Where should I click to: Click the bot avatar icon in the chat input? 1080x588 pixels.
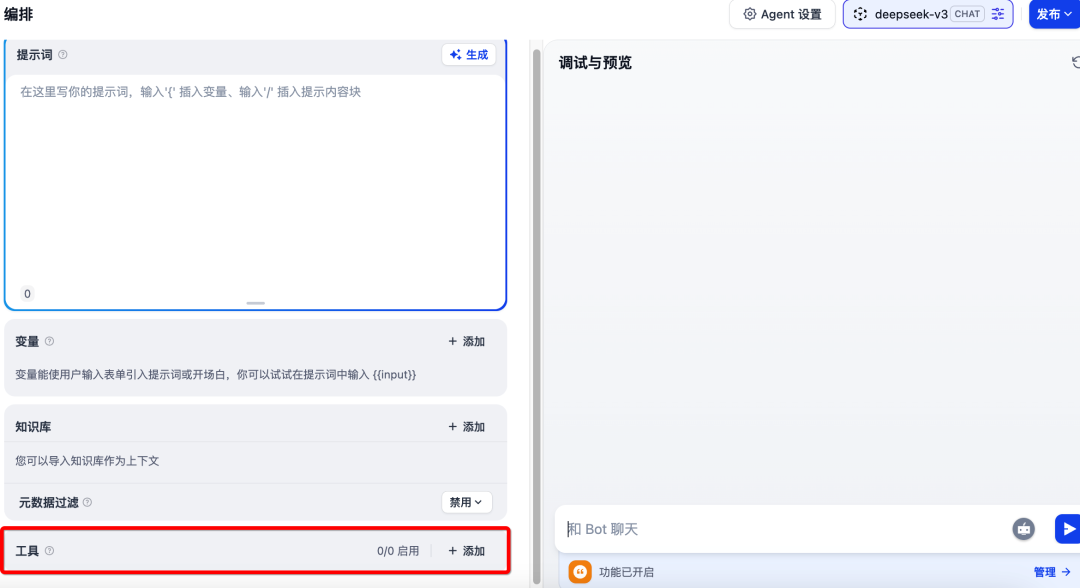[1023, 529]
